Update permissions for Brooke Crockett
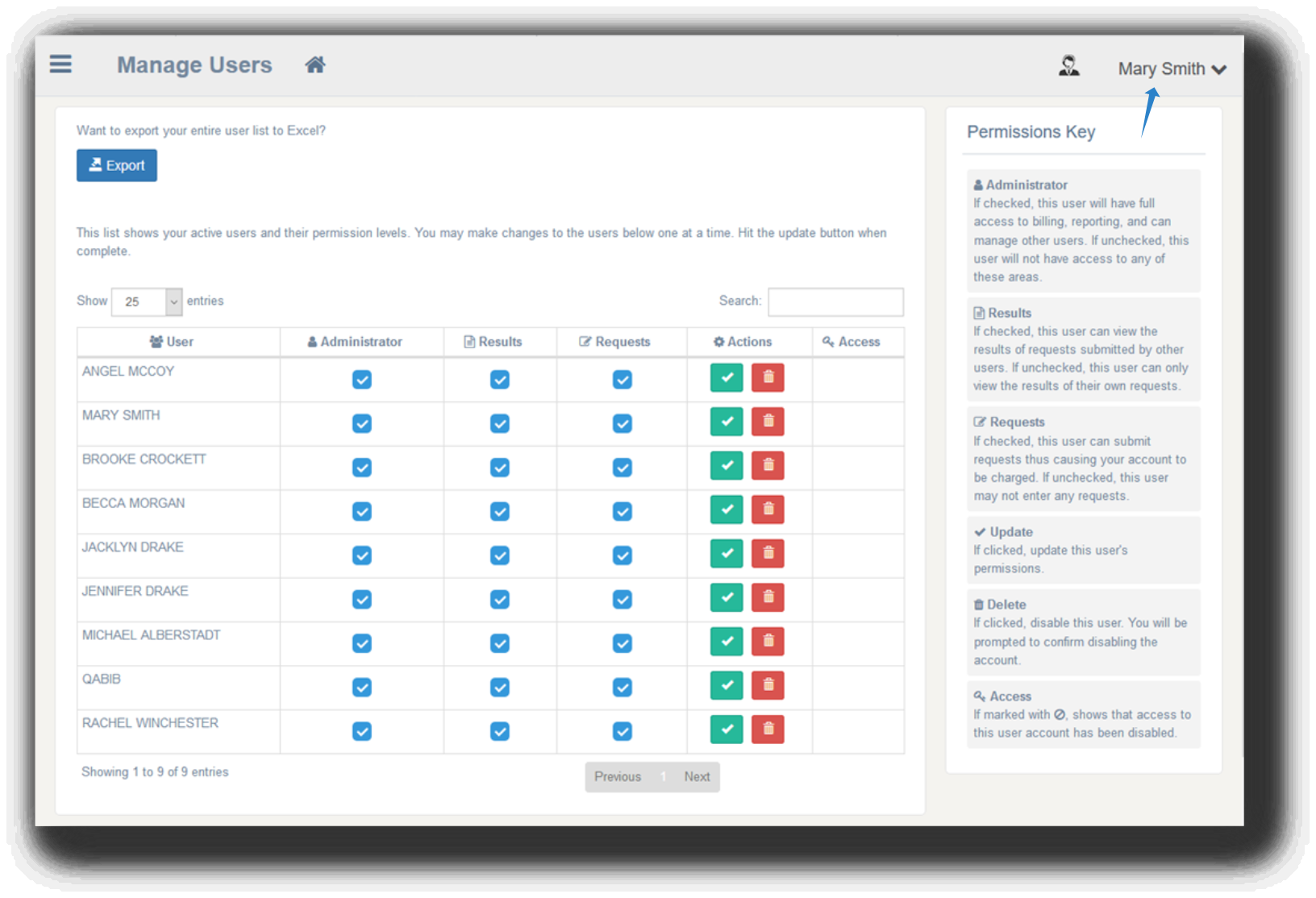The height and width of the screenshot is (898, 1316). tap(727, 465)
